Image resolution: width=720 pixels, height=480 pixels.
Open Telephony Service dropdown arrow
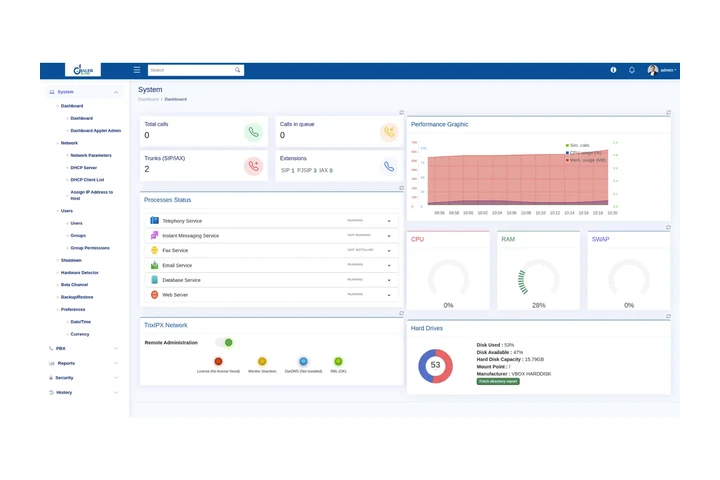coord(388,221)
